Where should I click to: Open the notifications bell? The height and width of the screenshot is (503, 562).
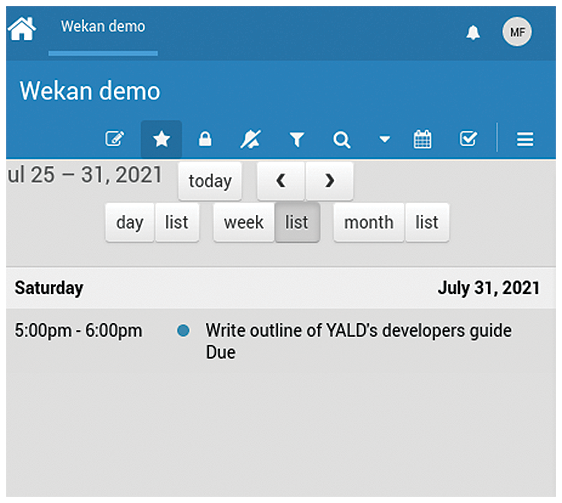(x=473, y=33)
